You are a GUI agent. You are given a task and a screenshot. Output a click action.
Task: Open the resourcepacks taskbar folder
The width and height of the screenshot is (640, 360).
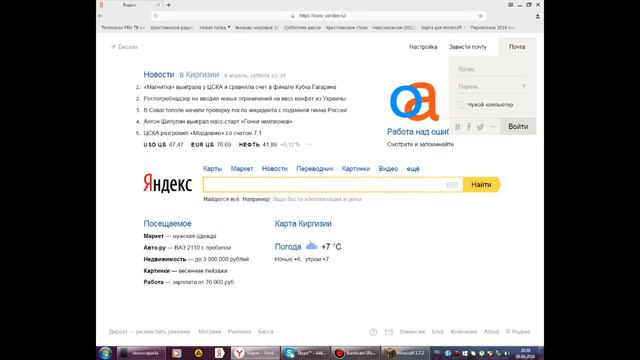(141, 353)
